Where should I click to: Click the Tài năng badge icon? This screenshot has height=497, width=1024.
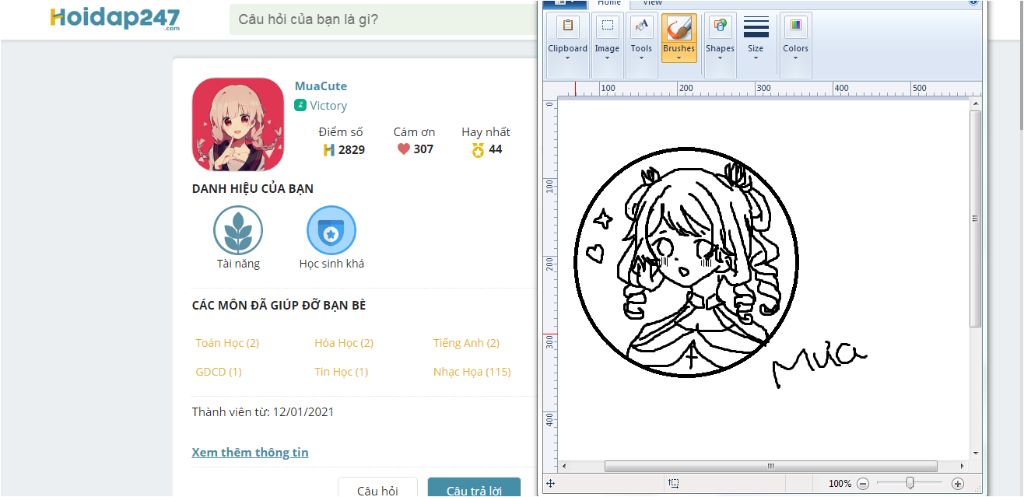tap(238, 230)
